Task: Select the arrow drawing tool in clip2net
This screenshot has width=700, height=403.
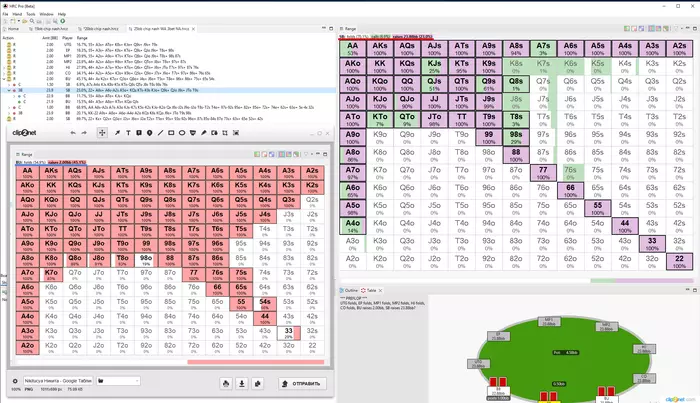Action: tap(117, 133)
